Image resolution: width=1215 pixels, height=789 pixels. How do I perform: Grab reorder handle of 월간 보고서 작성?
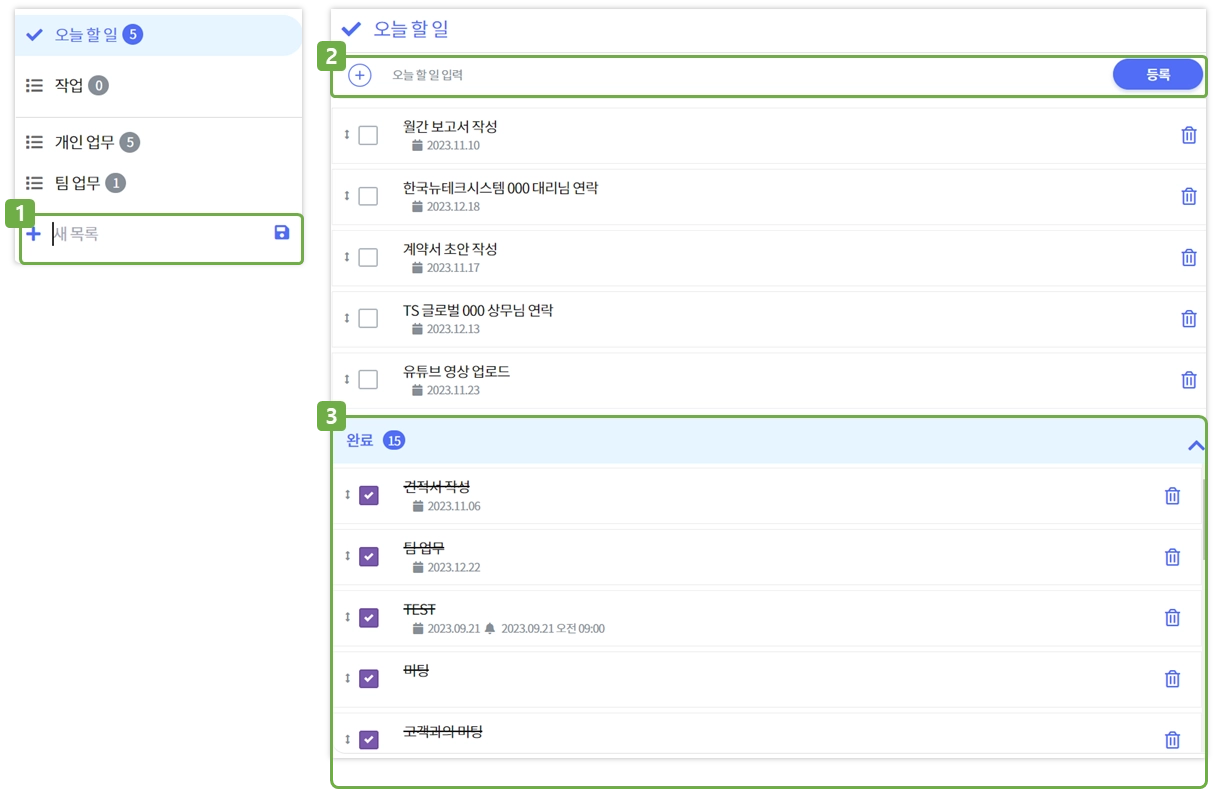point(347,134)
